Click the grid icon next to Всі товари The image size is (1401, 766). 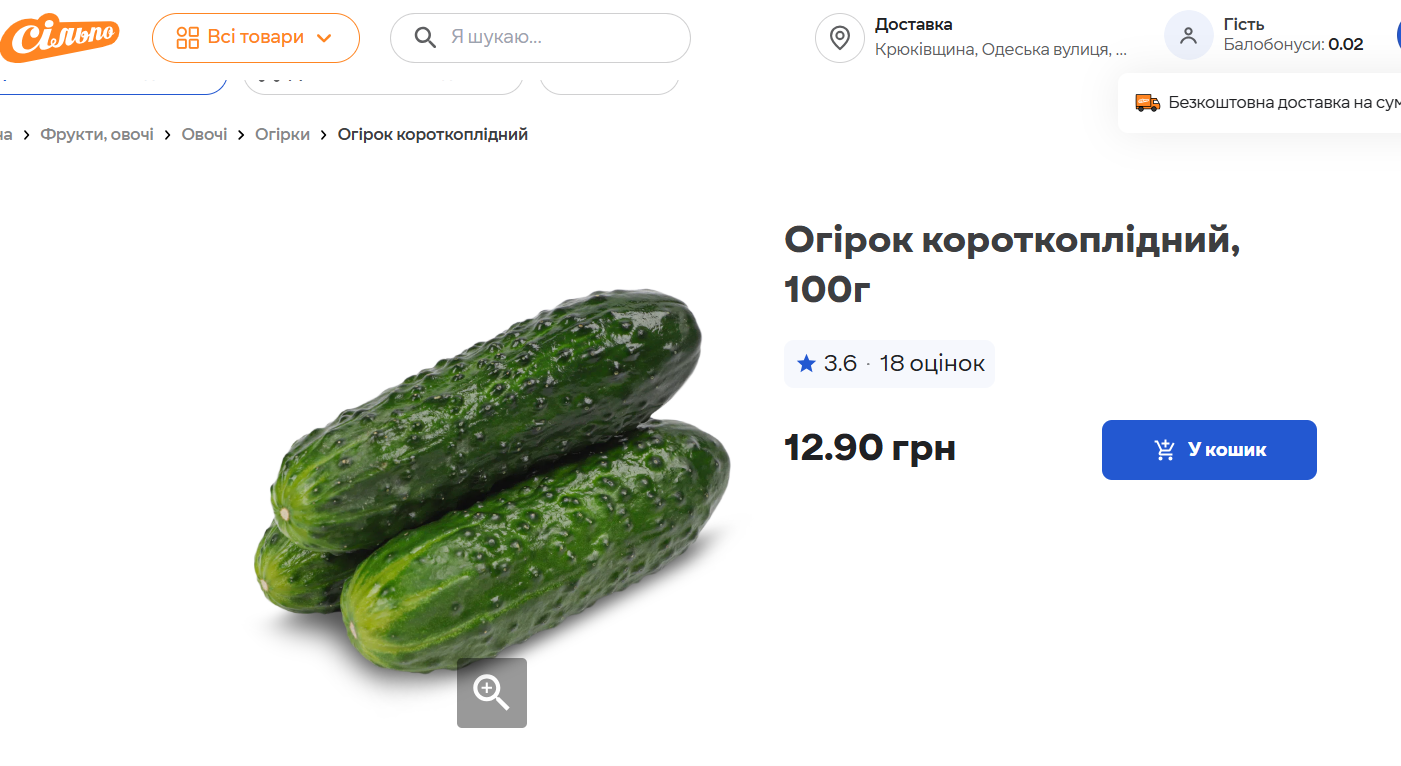coord(185,37)
